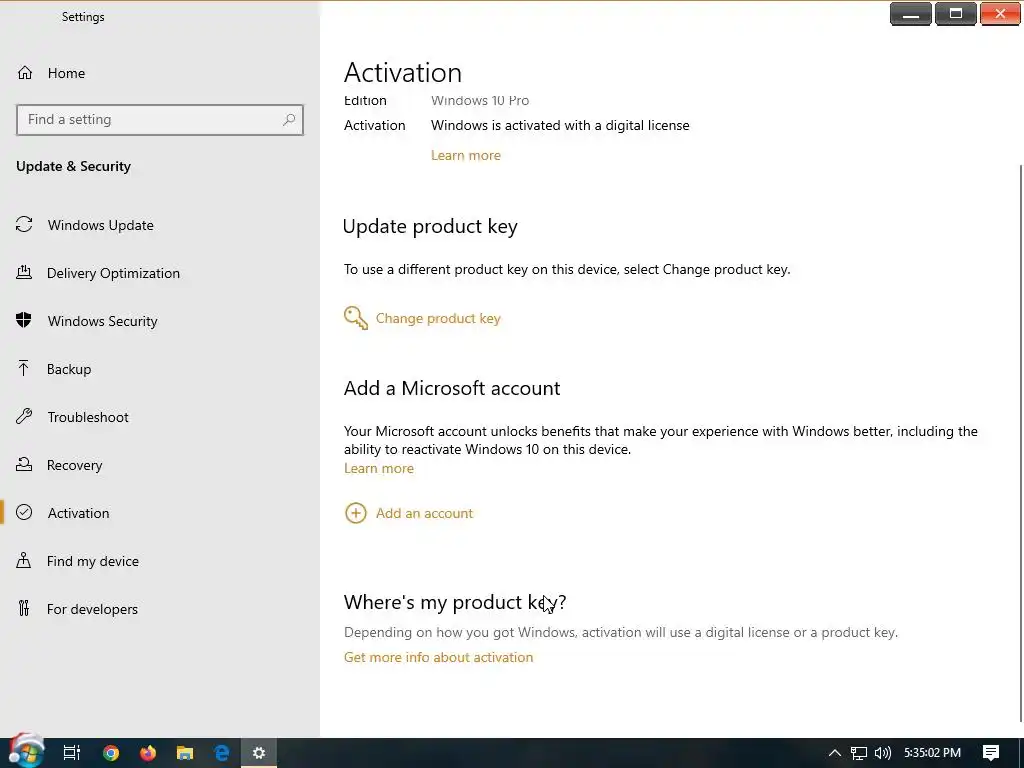Open Task View from the taskbar
This screenshot has height=768, width=1024.
72,753
